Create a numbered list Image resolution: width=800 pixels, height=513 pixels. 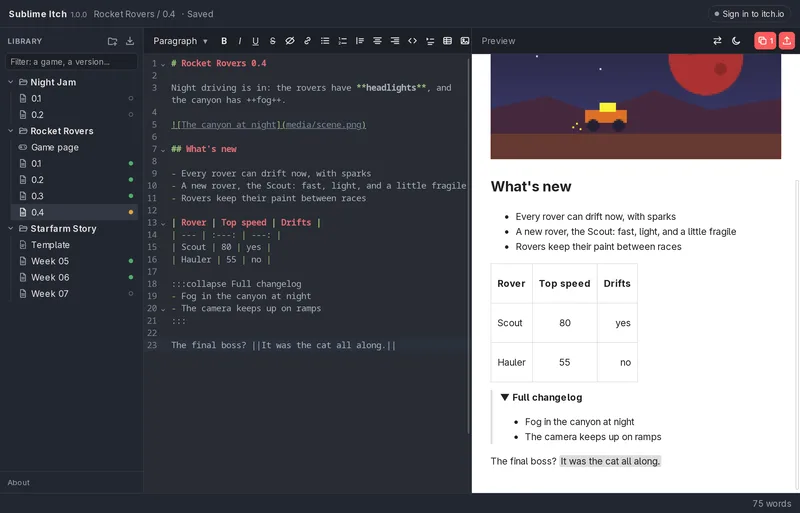pos(342,41)
